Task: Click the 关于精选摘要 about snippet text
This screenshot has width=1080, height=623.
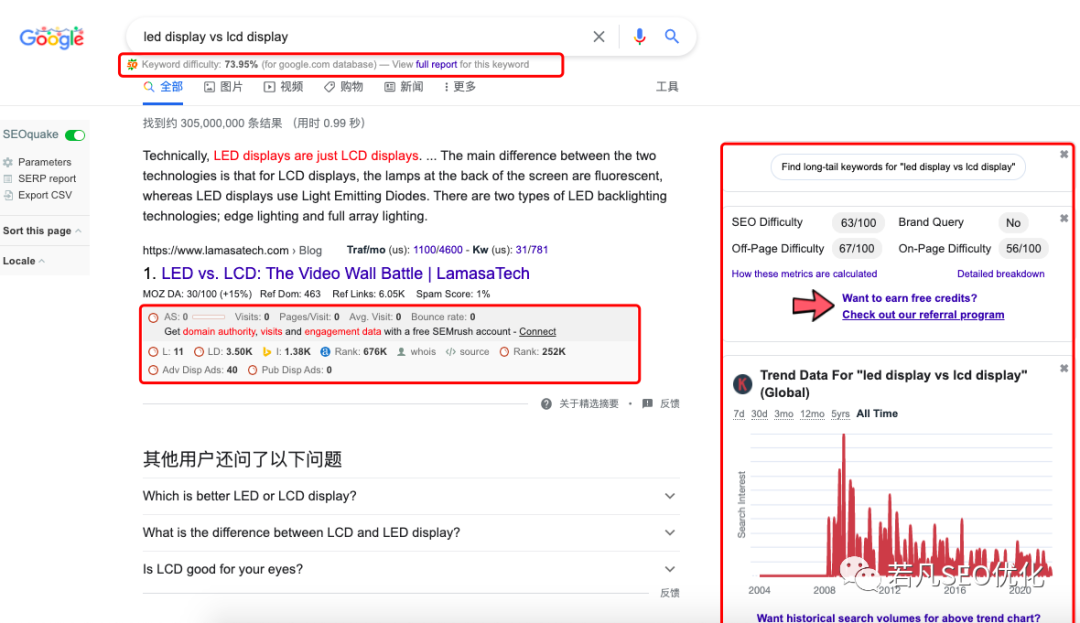Action: coord(588,403)
